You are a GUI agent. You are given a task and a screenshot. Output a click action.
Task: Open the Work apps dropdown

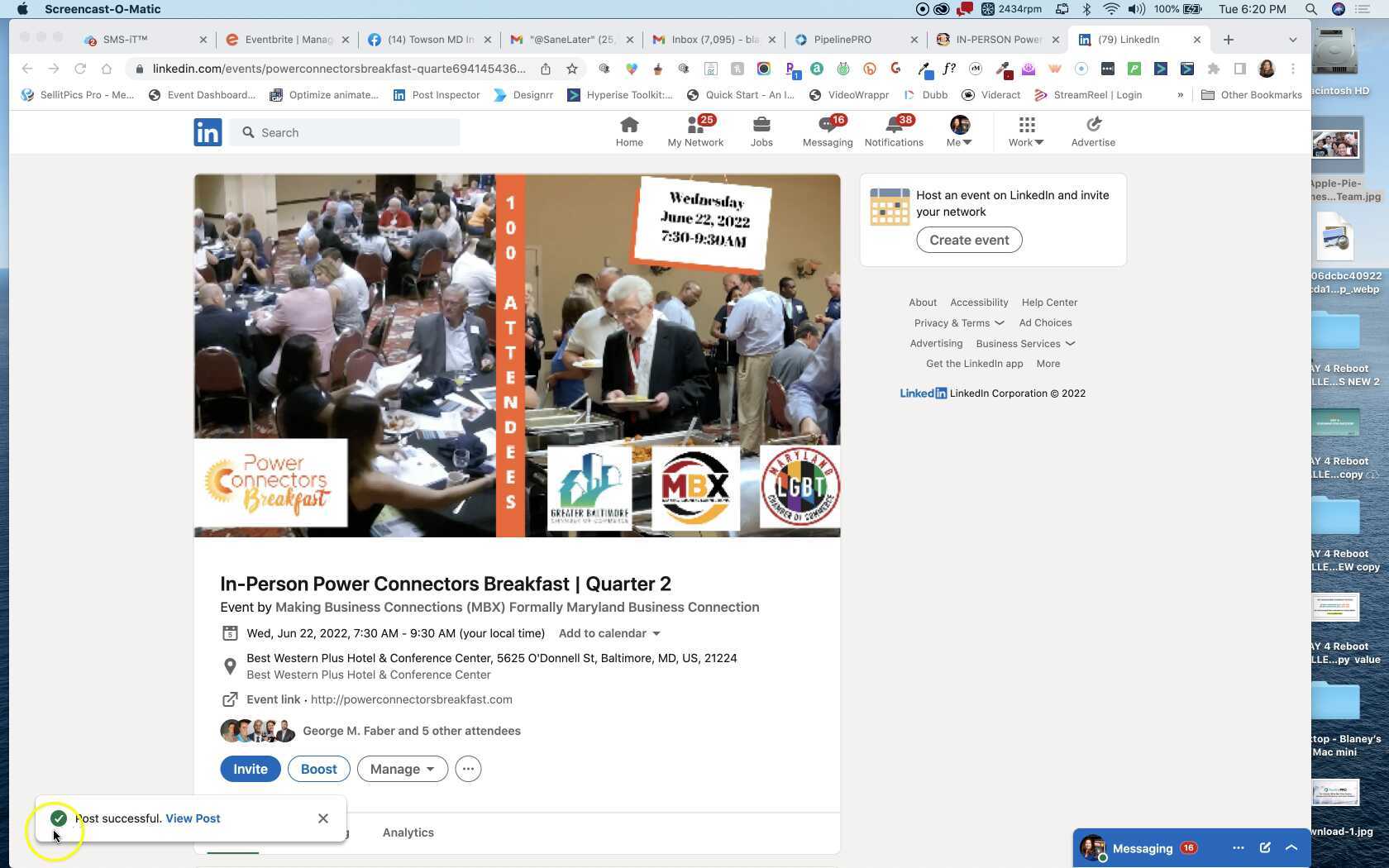(1025, 131)
